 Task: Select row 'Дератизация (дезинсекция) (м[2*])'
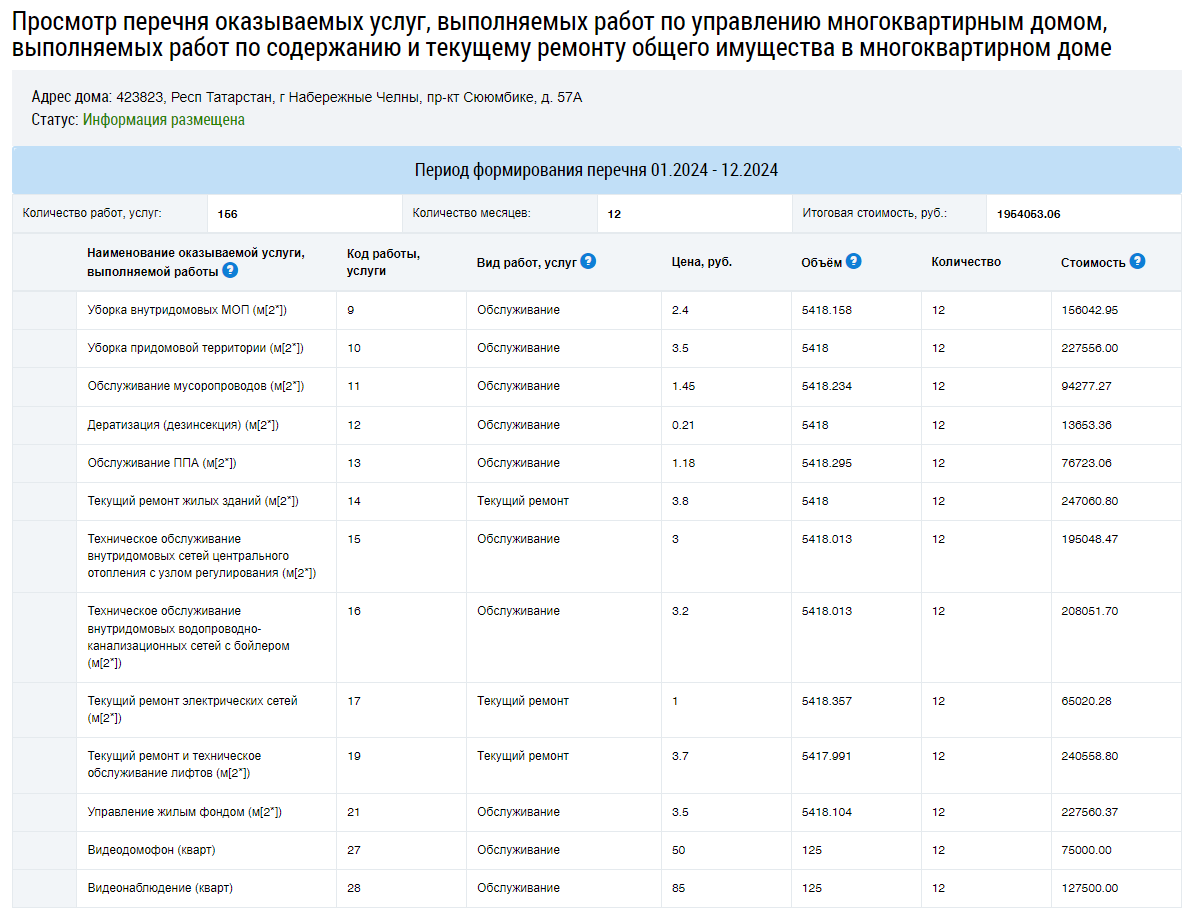596,425
